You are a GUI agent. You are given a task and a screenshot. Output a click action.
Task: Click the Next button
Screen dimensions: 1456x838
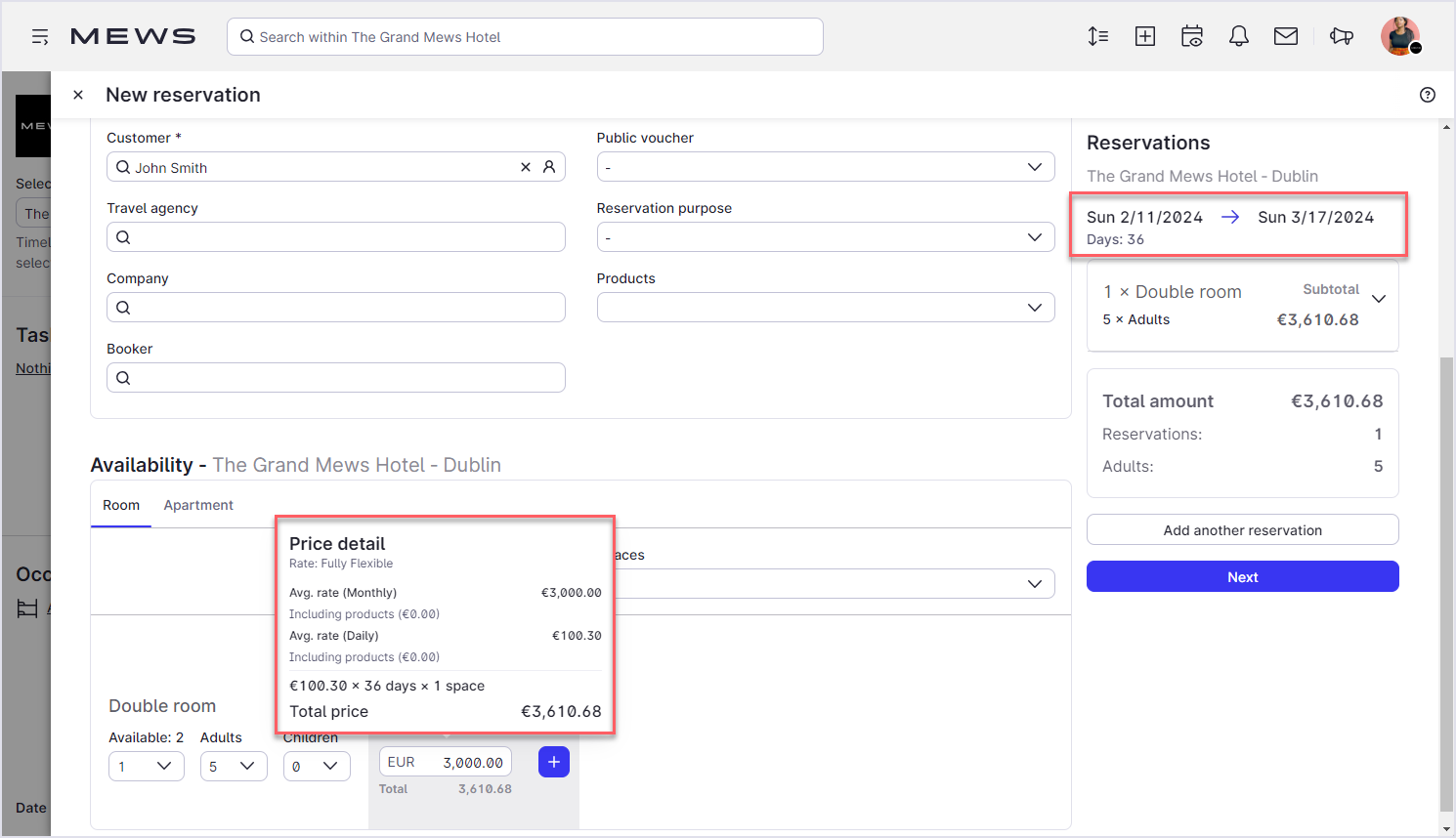1243,576
